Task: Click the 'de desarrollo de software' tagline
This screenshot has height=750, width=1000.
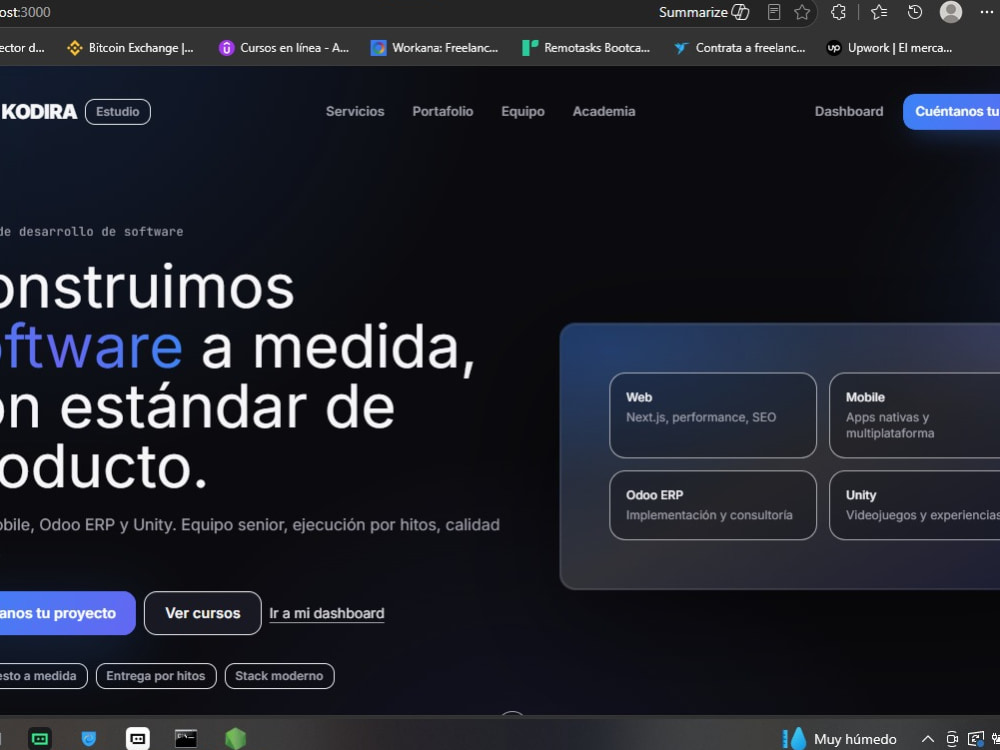Action: 91,232
